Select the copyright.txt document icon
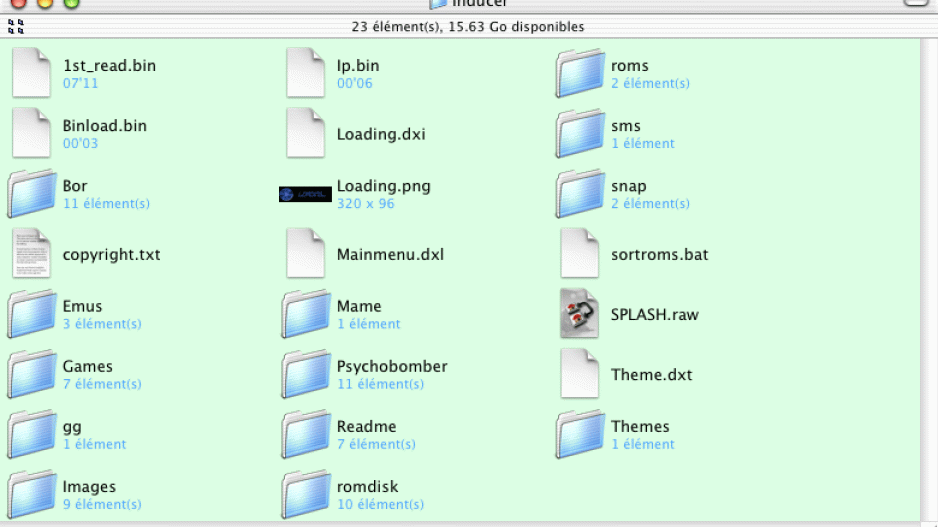 coord(31,254)
